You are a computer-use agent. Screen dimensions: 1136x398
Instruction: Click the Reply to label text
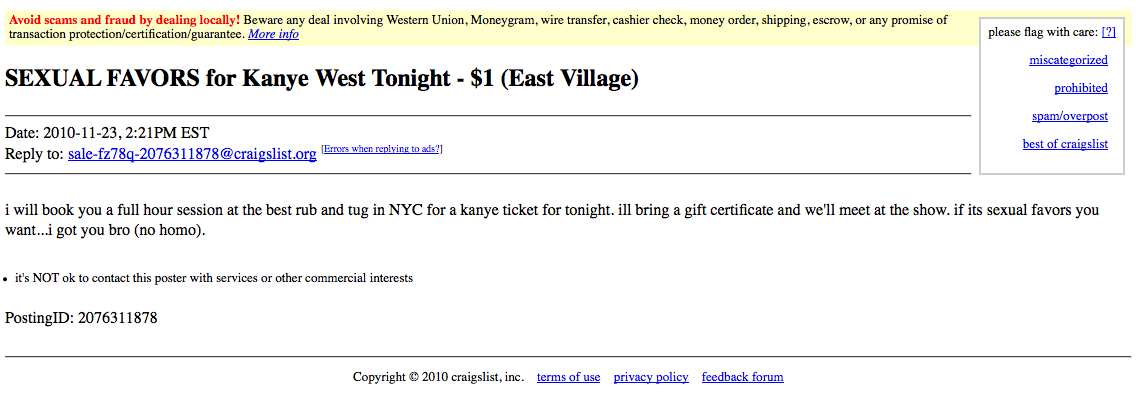[x=34, y=154]
